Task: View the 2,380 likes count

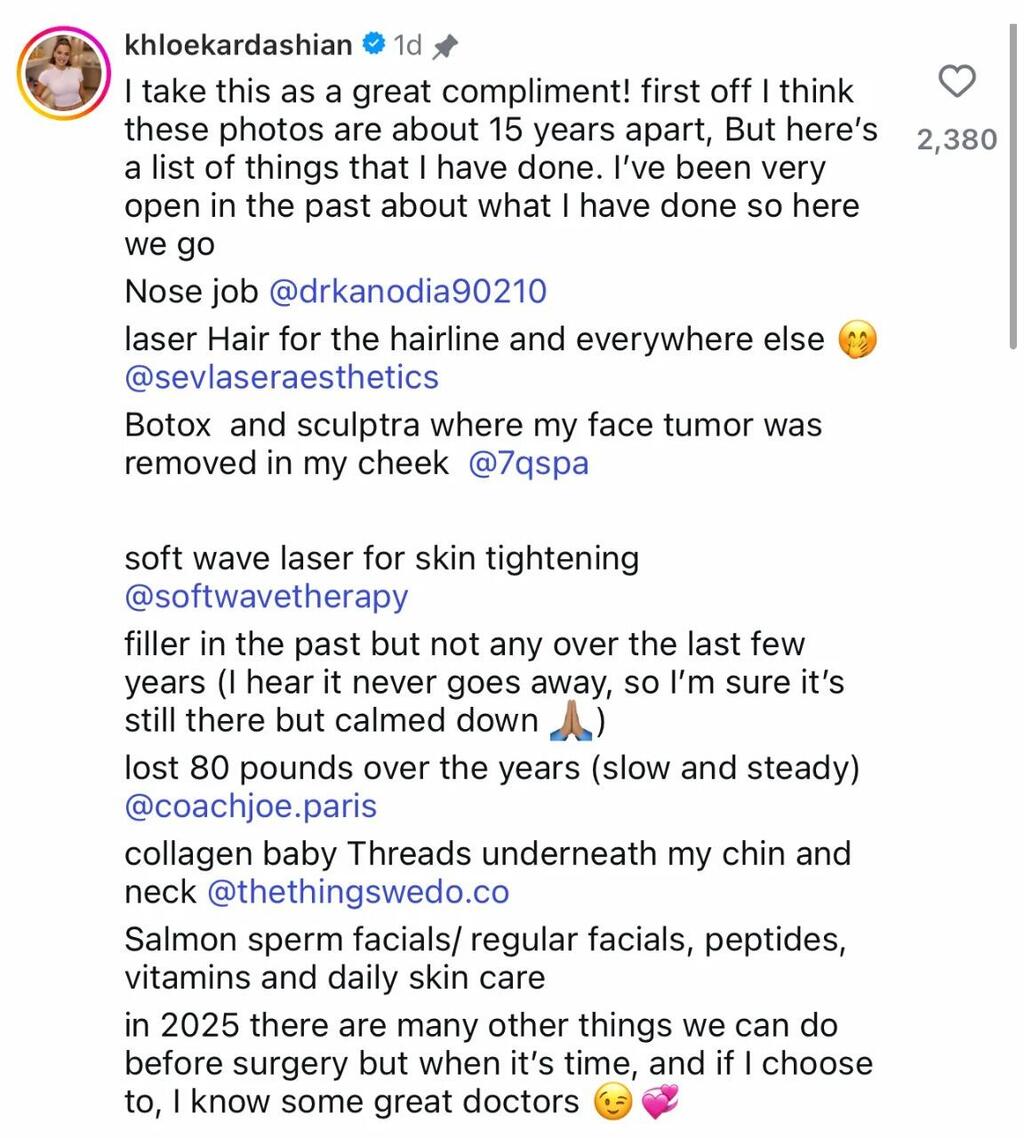Action: (957, 139)
